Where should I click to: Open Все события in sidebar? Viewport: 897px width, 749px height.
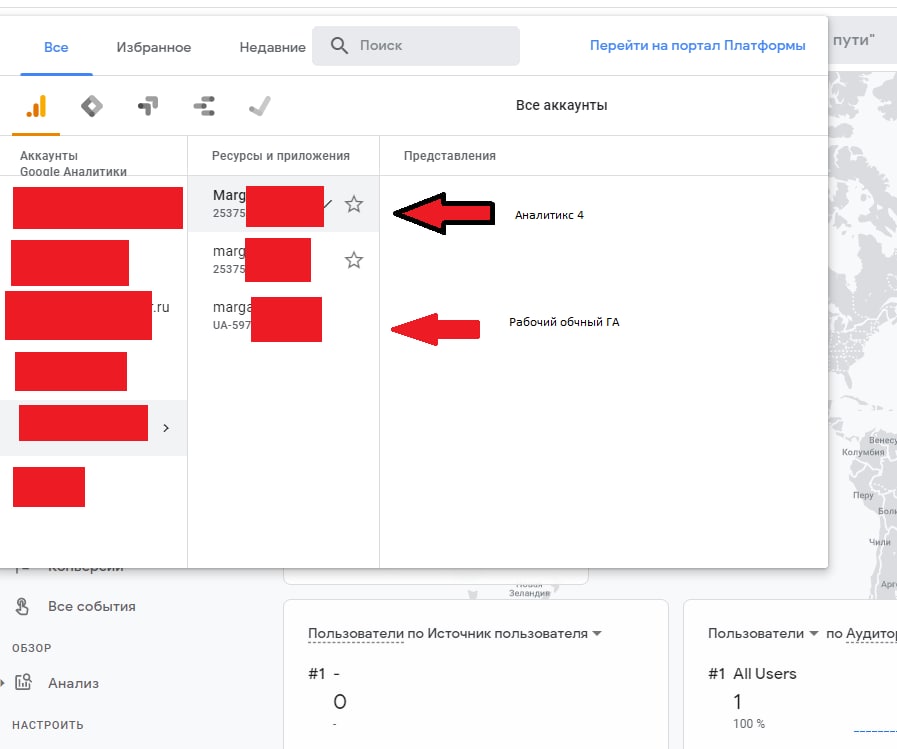pos(92,607)
